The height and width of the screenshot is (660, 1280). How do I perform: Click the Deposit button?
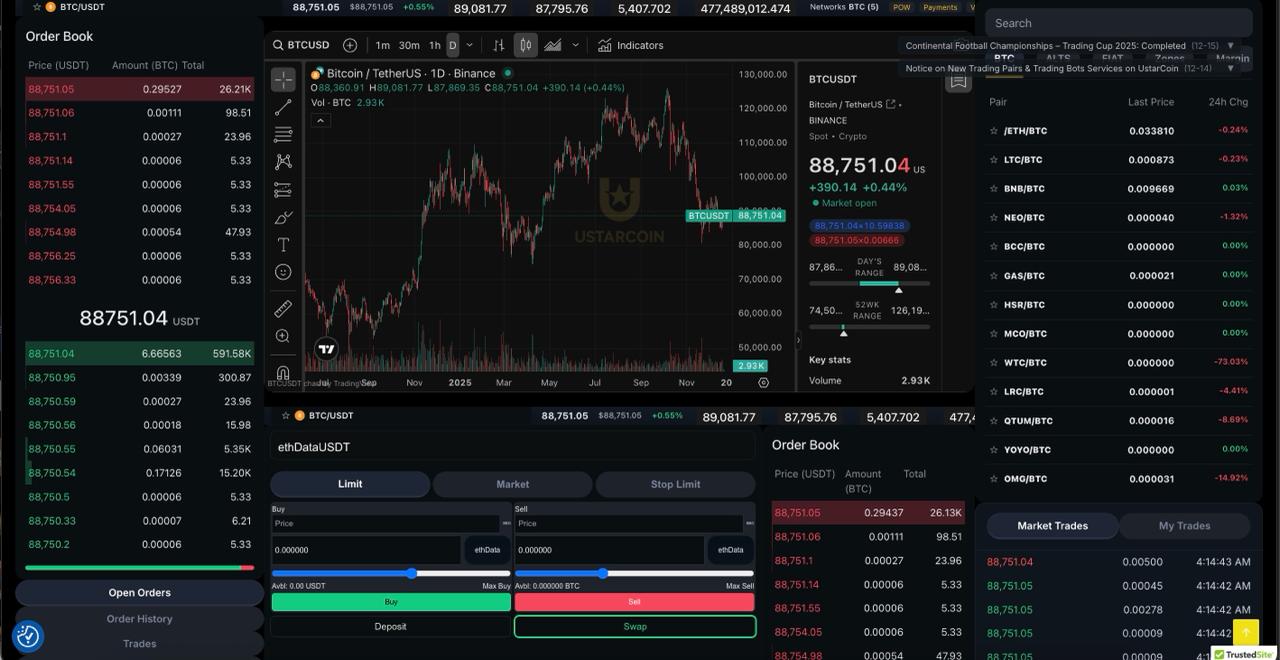click(x=390, y=627)
